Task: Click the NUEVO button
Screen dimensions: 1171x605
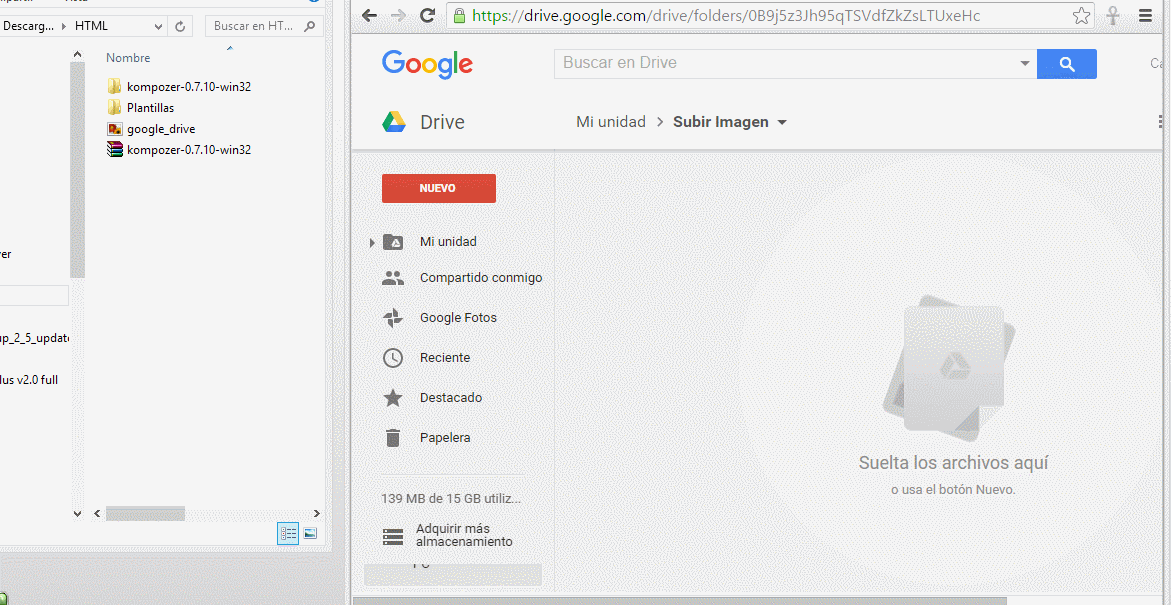Action: tap(438, 188)
